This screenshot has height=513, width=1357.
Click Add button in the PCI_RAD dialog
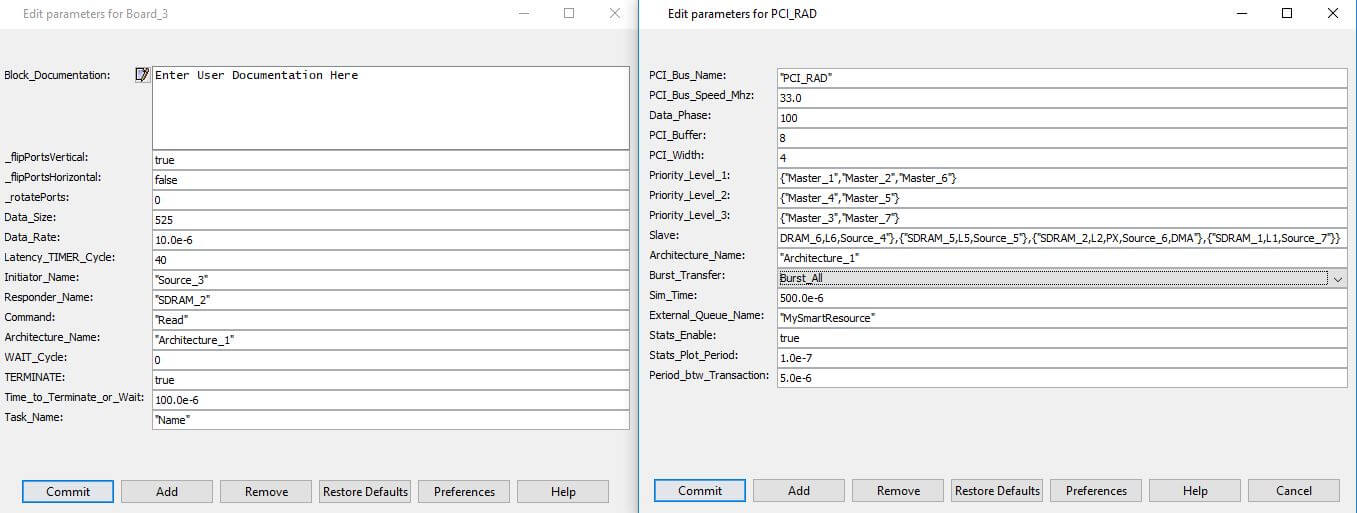799,490
